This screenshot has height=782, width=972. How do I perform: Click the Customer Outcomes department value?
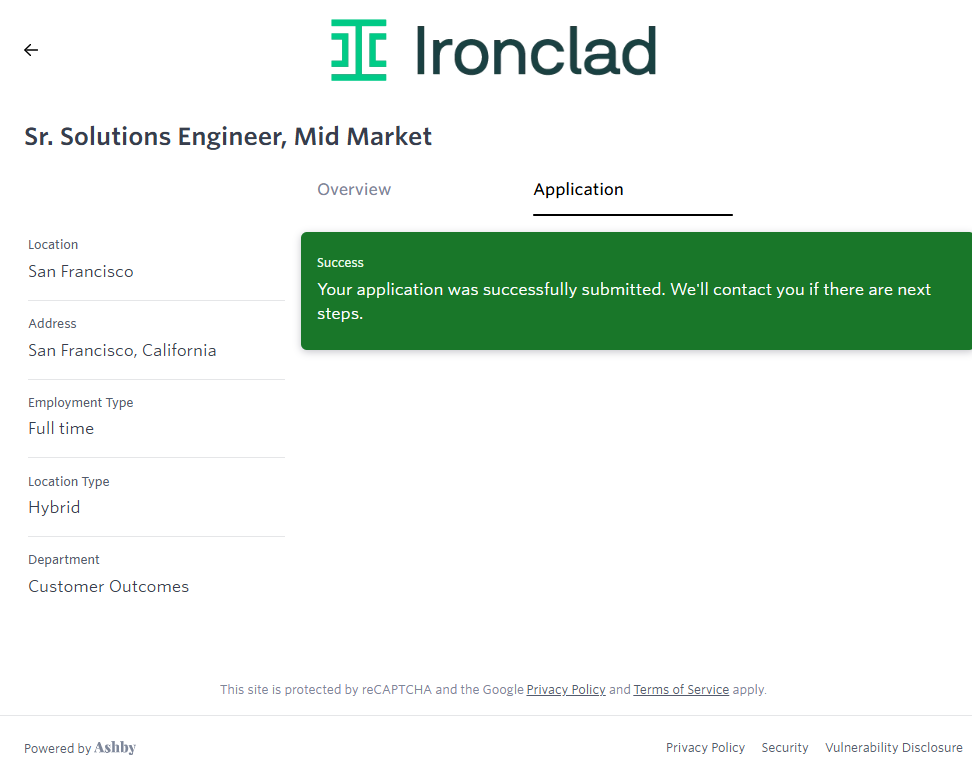pos(108,587)
